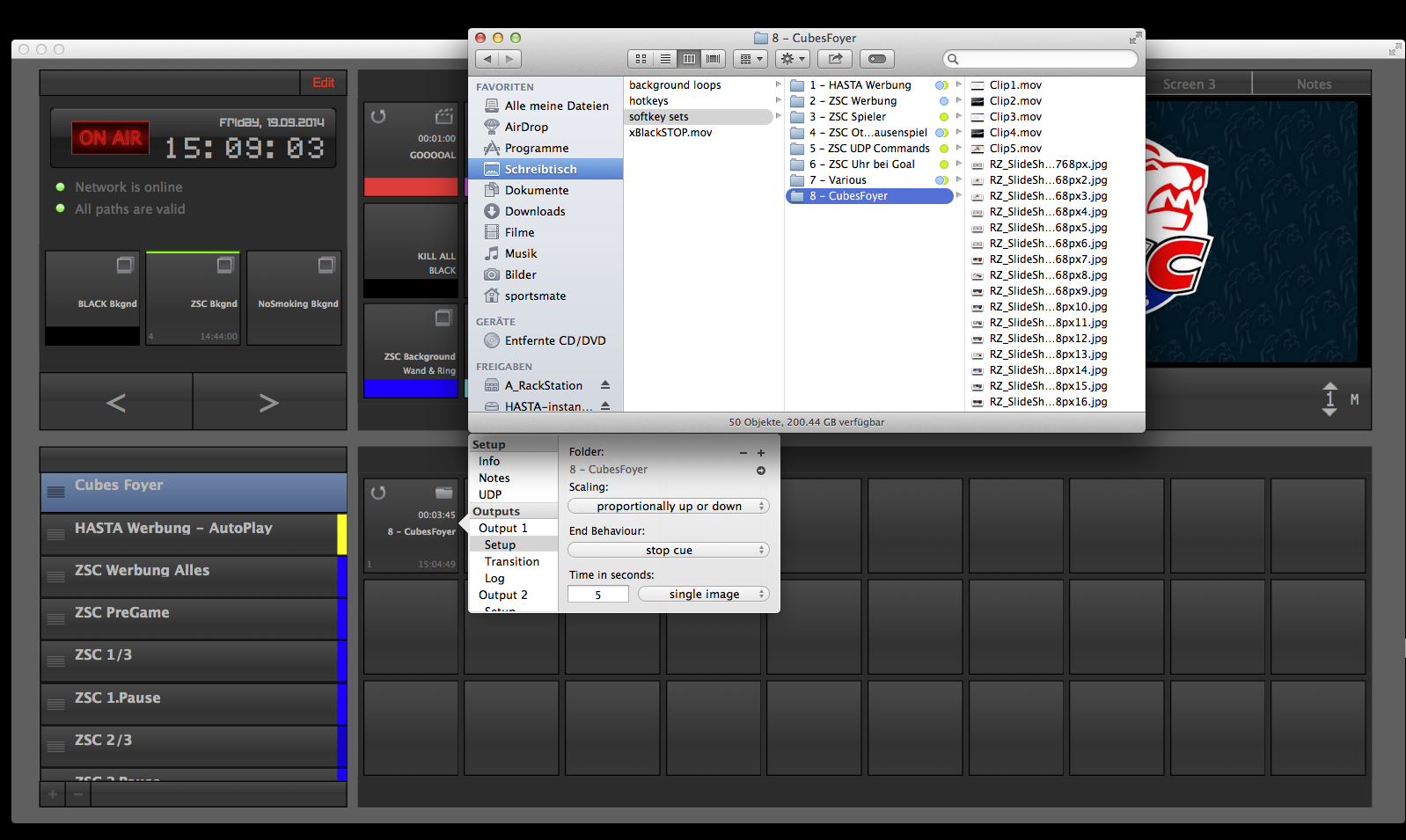This screenshot has width=1406, height=840.
Task: Go forward in Finder window
Action: (509, 59)
